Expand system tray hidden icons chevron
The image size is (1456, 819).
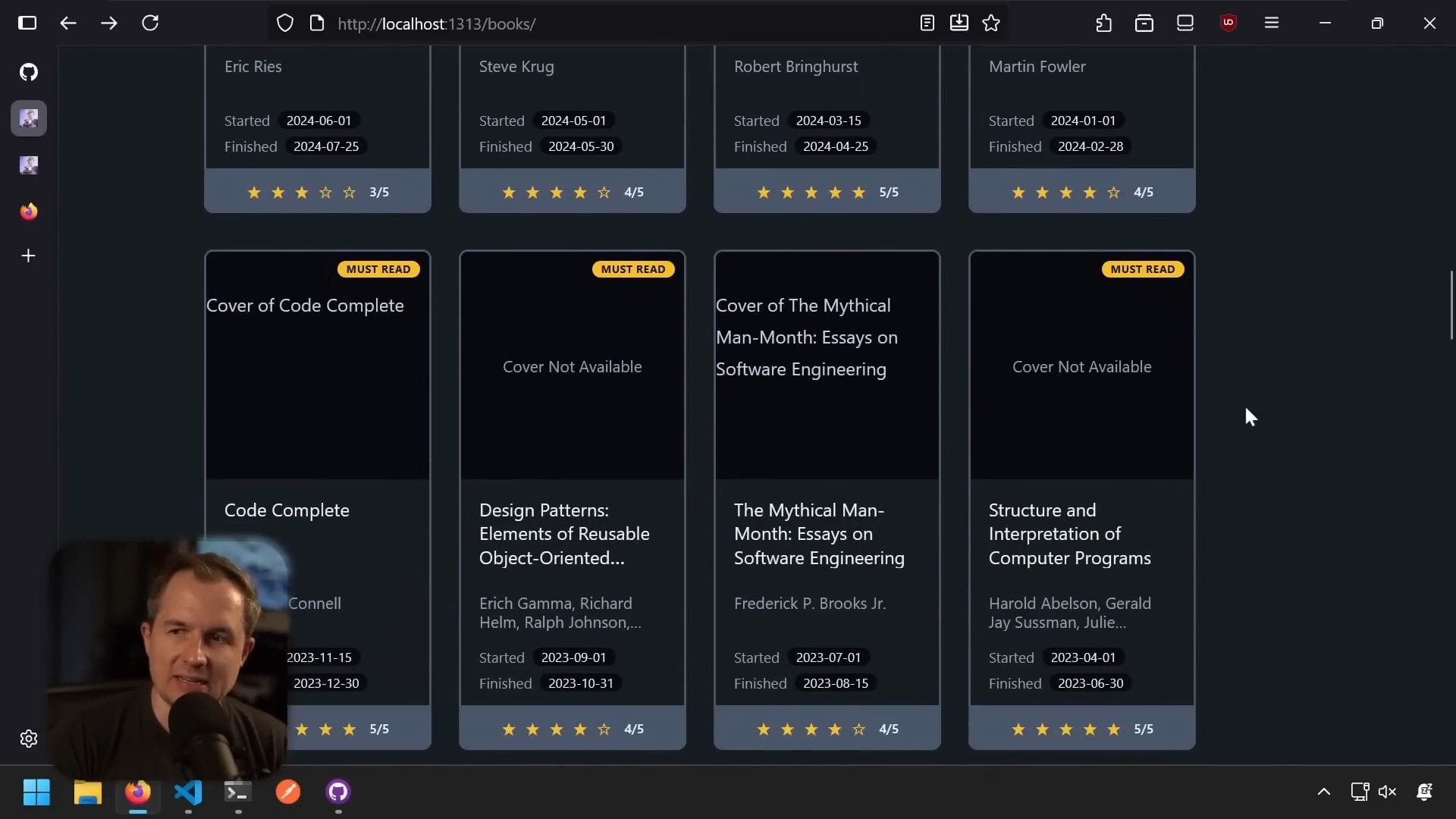(x=1324, y=792)
